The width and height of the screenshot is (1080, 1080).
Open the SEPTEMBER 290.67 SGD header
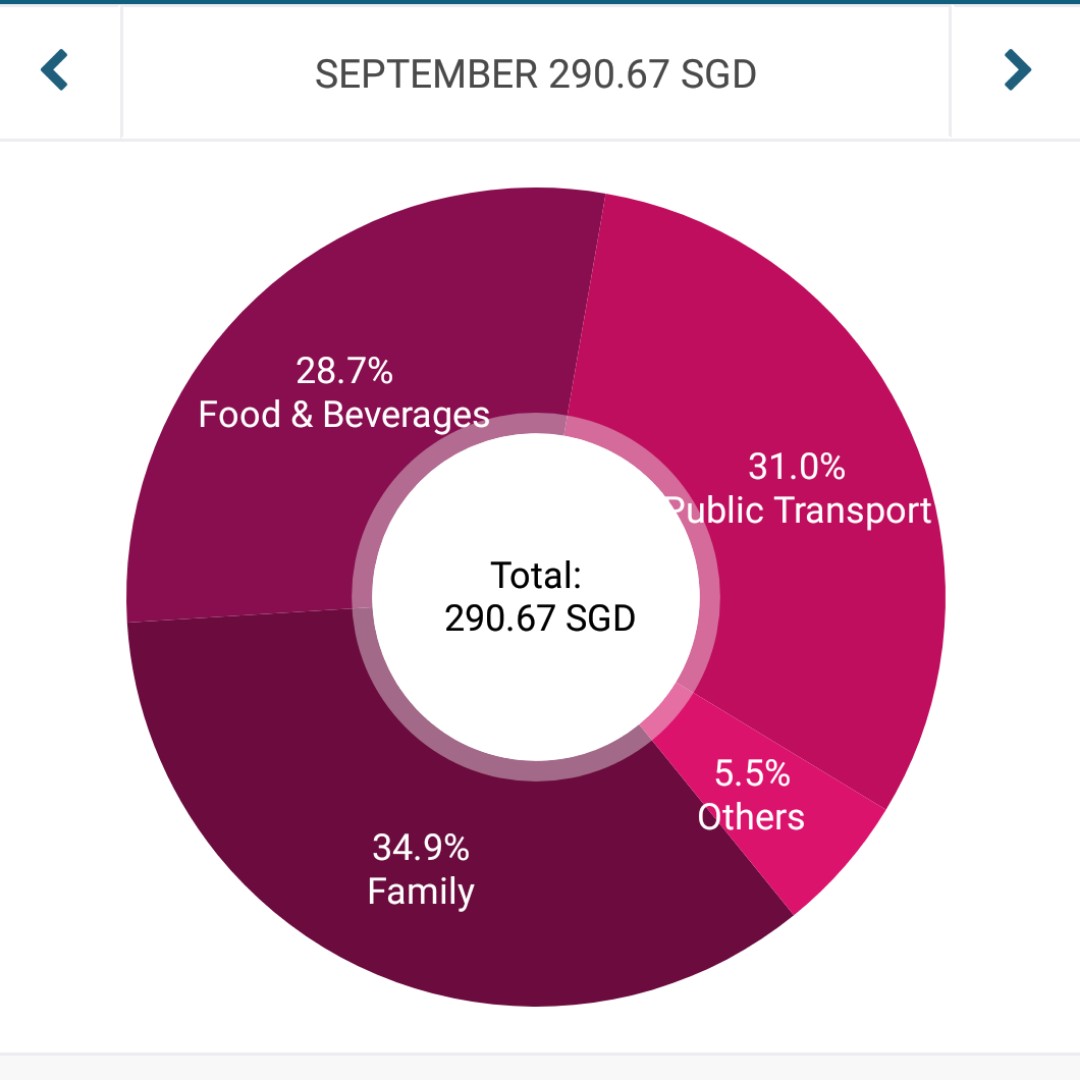pos(537,73)
